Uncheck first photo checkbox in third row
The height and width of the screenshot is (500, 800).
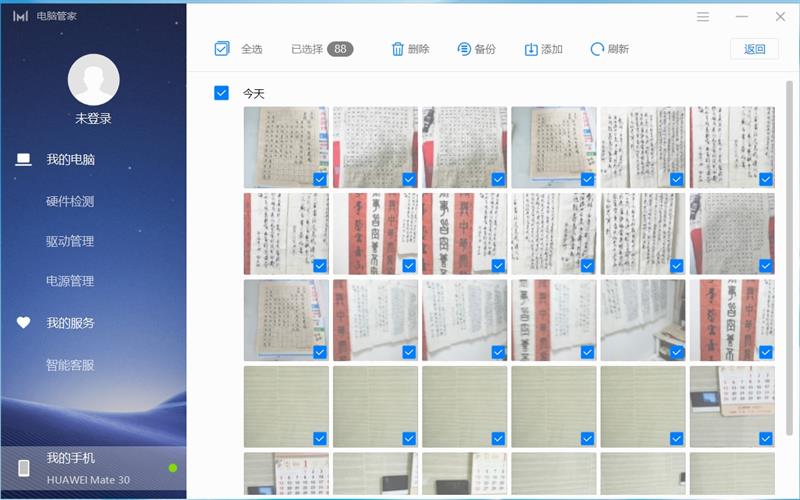coord(320,352)
